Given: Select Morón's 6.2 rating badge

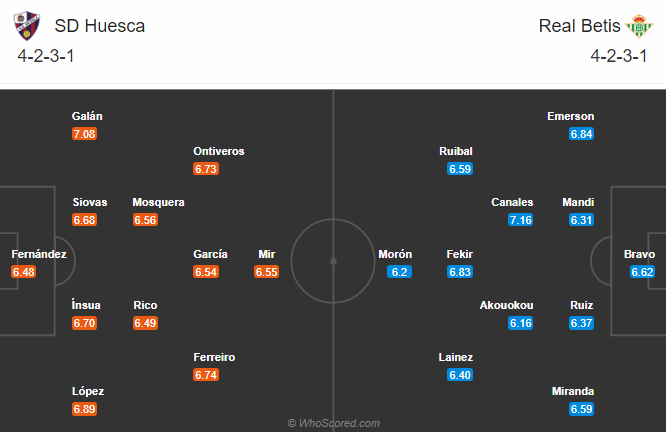Looking at the screenshot, I should click(400, 272).
